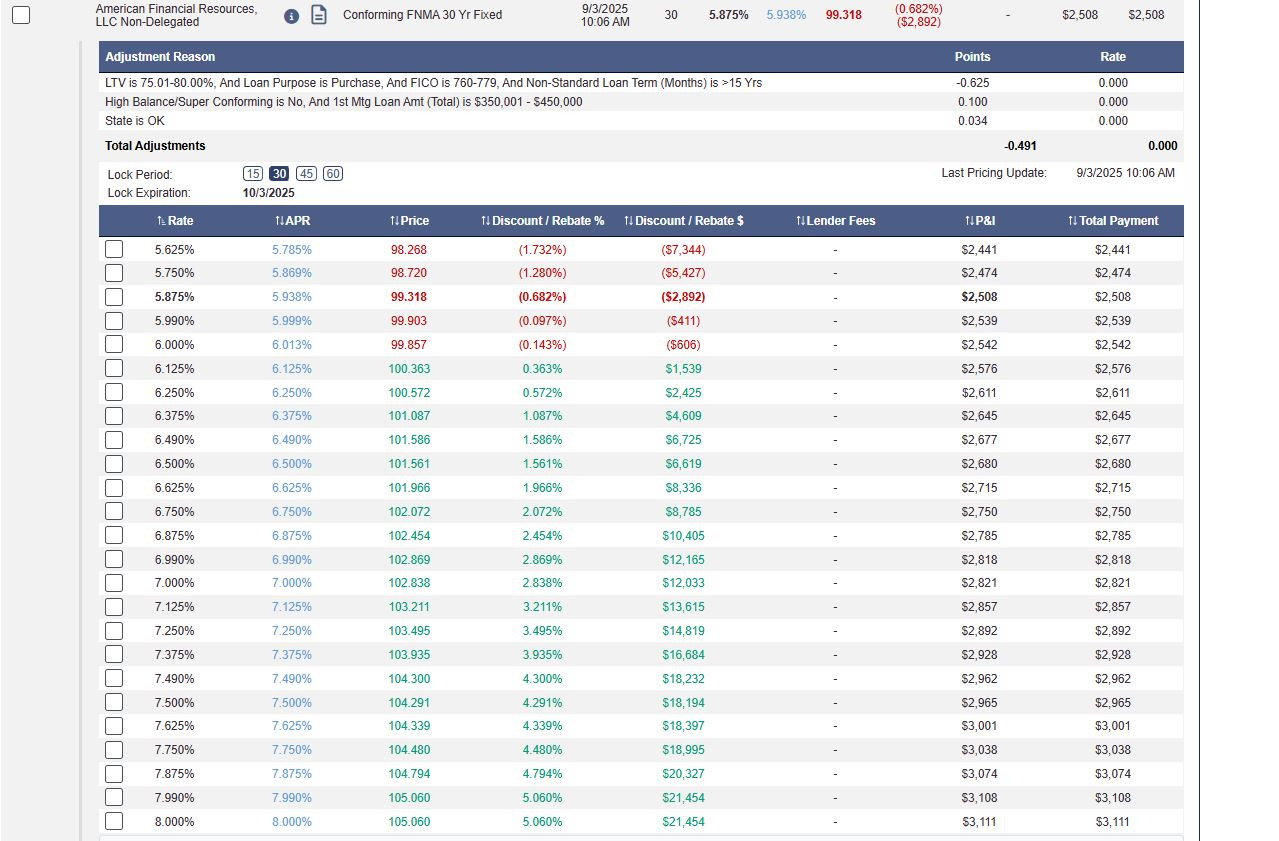Check the American Financial Resources row checkbox
Viewport: 1279px width, 841px height.
click(x=21, y=15)
